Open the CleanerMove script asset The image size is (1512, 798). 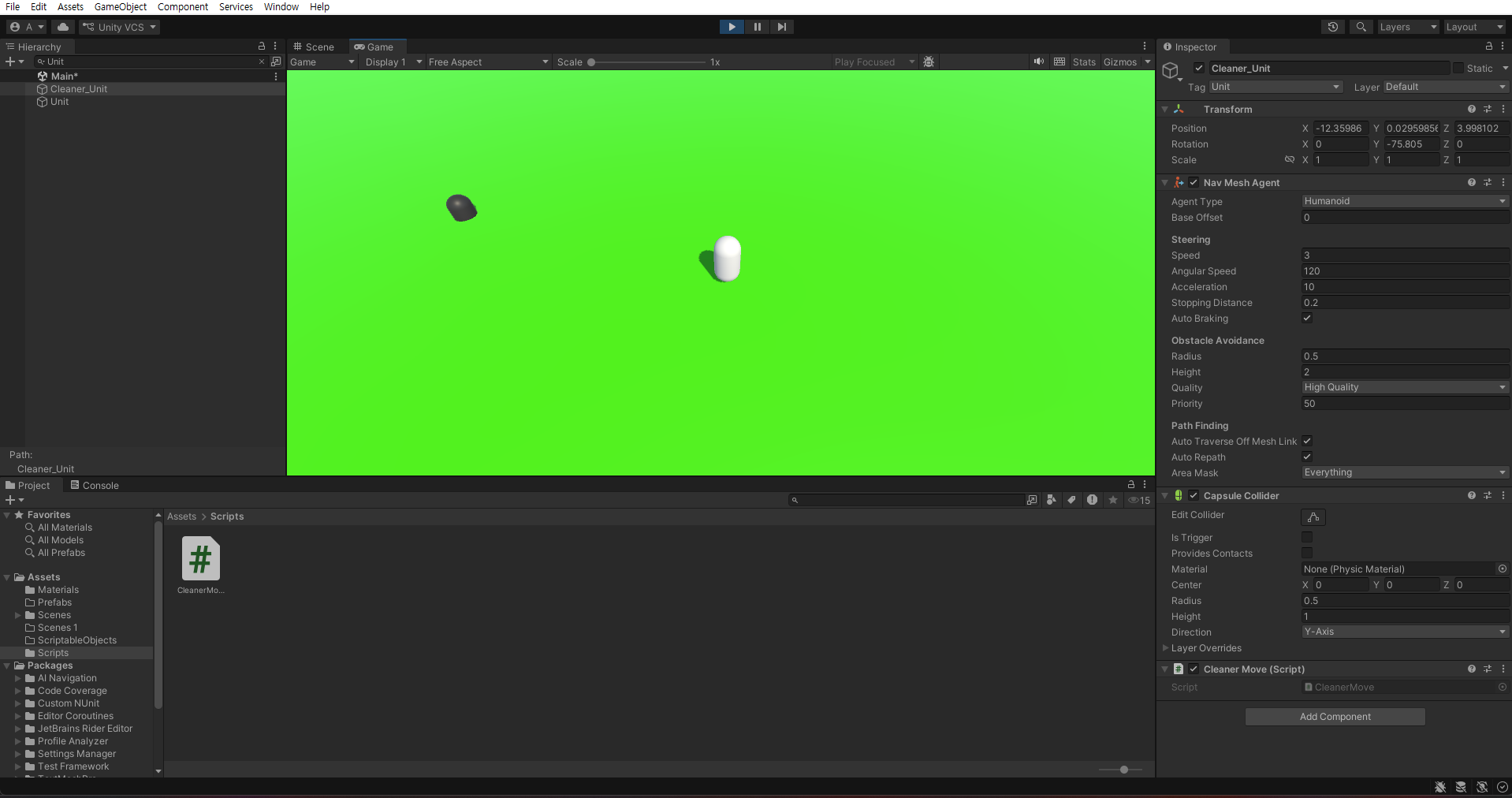(200, 558)
